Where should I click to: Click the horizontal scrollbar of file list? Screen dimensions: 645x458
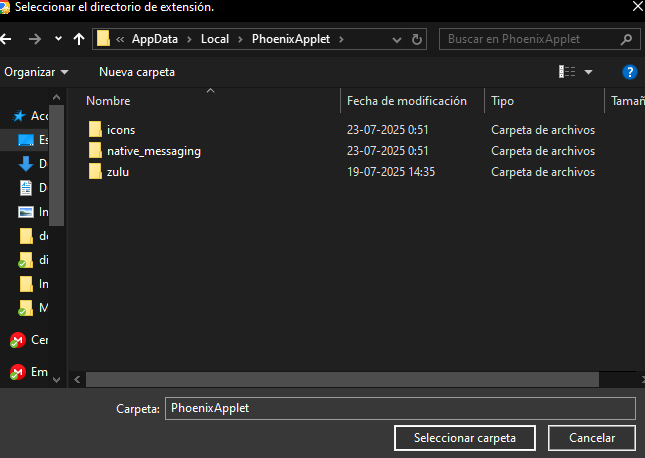click(x=340, y=379)
